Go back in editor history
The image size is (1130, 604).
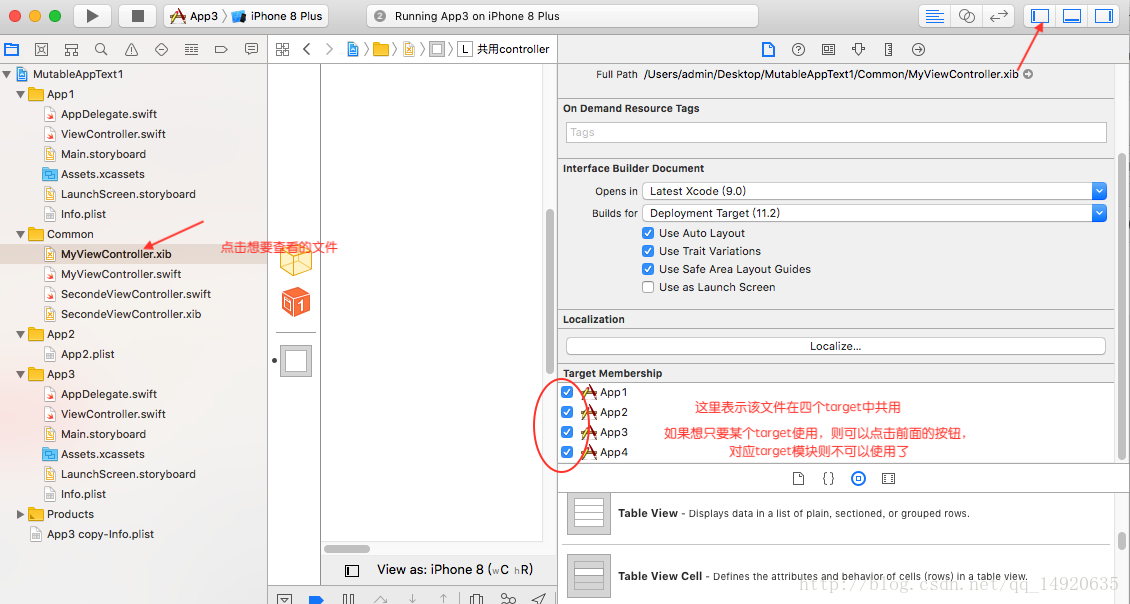[307, 49]
